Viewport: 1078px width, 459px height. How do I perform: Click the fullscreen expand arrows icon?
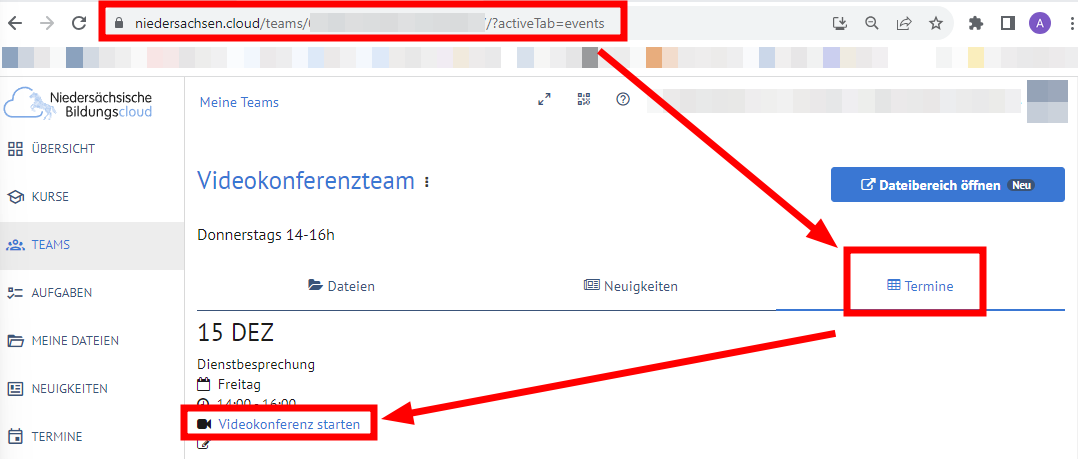coord(544,100)
